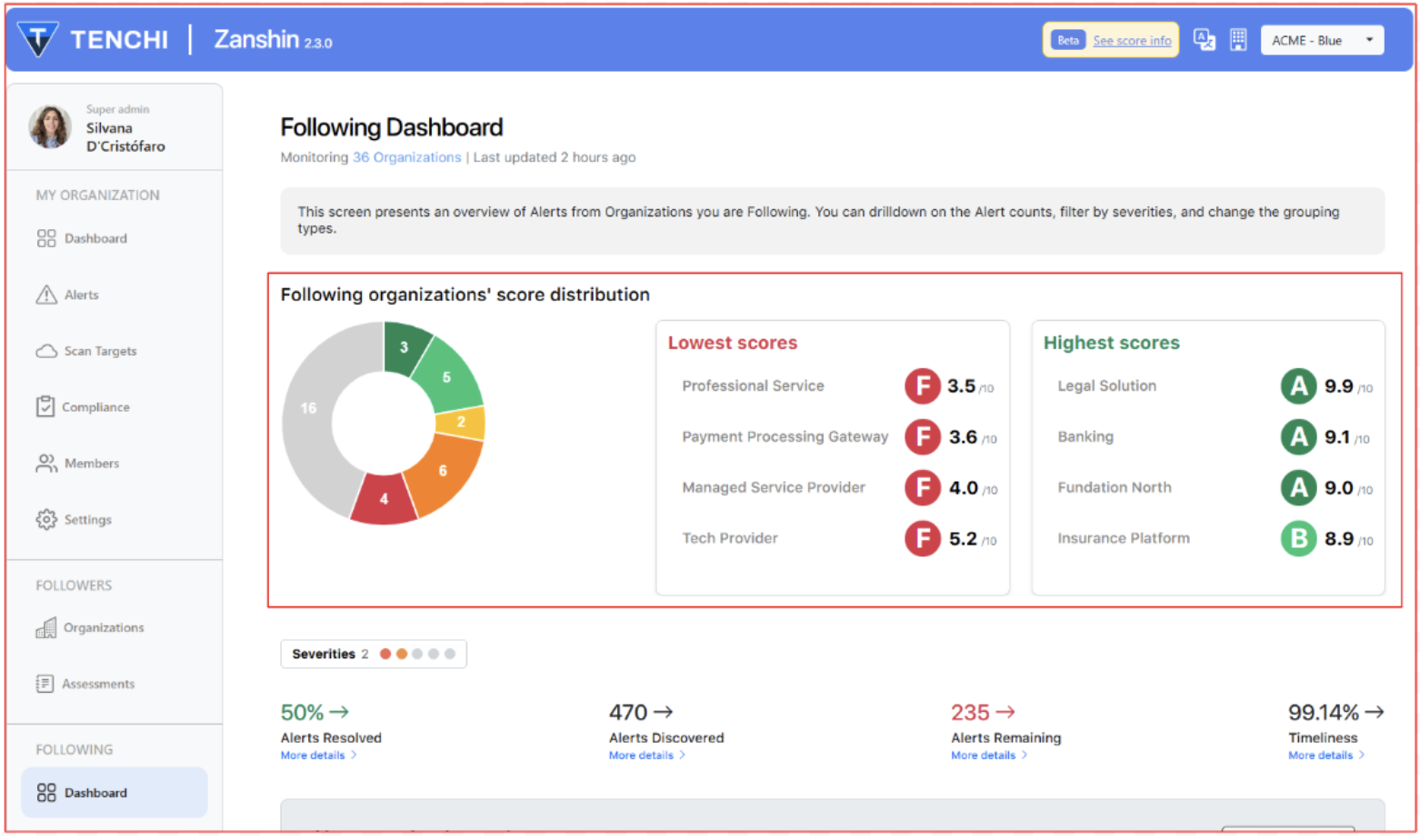Image resolution: width=1420 pixels, height=840 pixels.
Task: Click F grade badge for Payment Processing Gateway
Action: pyautogui.click(x=922, y=437)
